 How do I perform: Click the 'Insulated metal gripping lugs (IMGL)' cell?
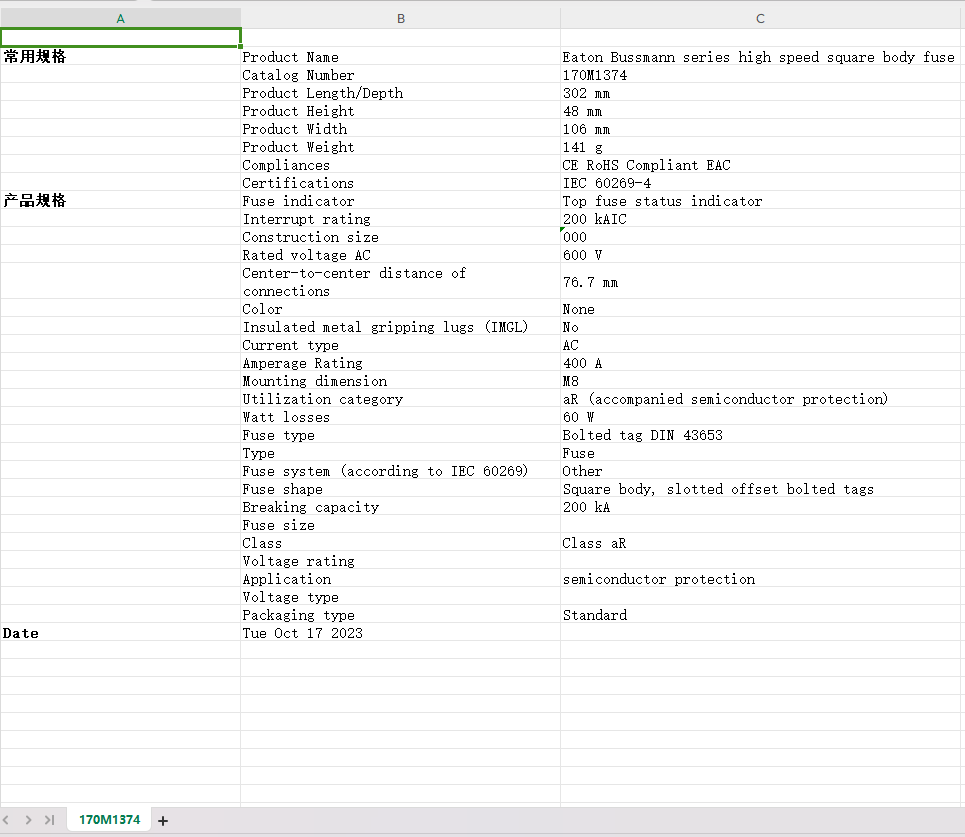pyautogui.click(x=401, y=327)
